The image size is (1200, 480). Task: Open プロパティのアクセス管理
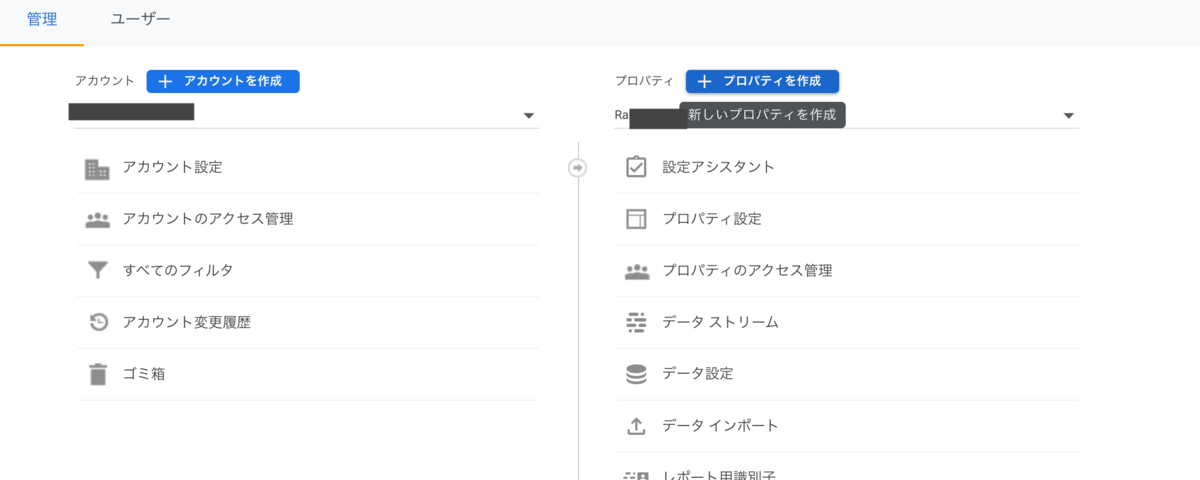tap(847, 271)
